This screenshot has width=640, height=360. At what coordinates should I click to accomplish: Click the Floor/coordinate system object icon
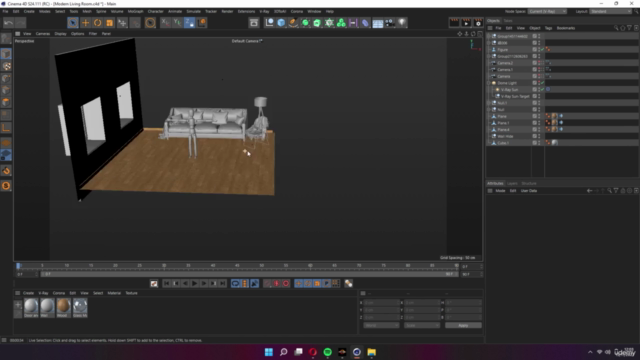tap(269, 23)
